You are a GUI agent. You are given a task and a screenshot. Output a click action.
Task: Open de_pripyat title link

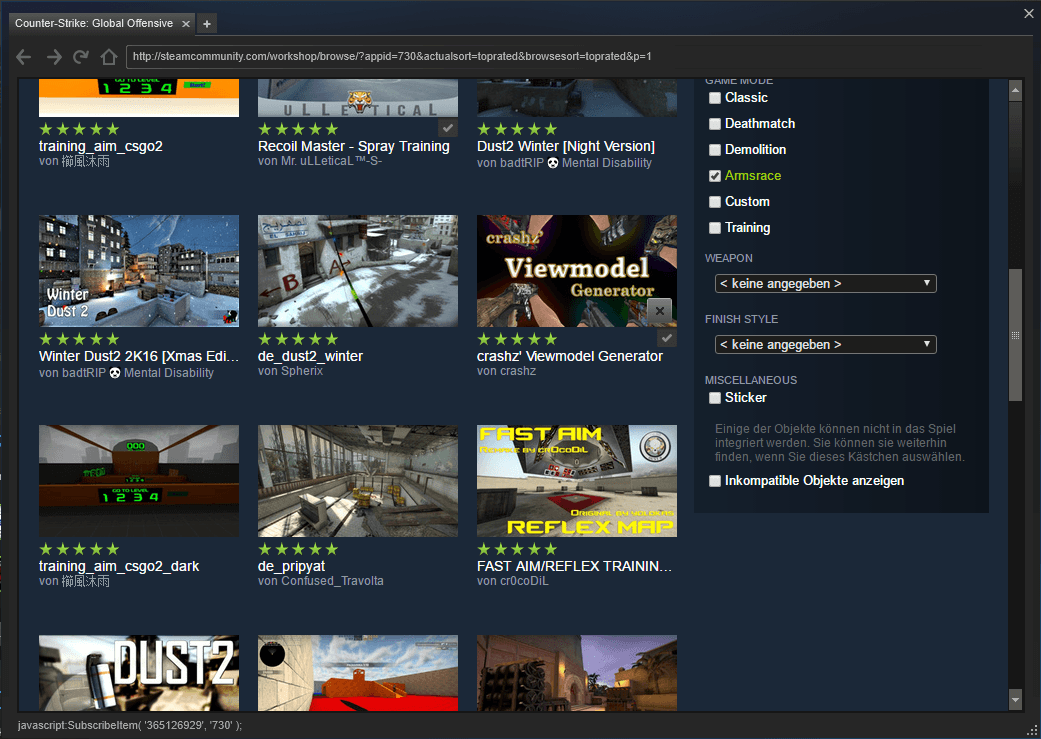pos(292,566)
